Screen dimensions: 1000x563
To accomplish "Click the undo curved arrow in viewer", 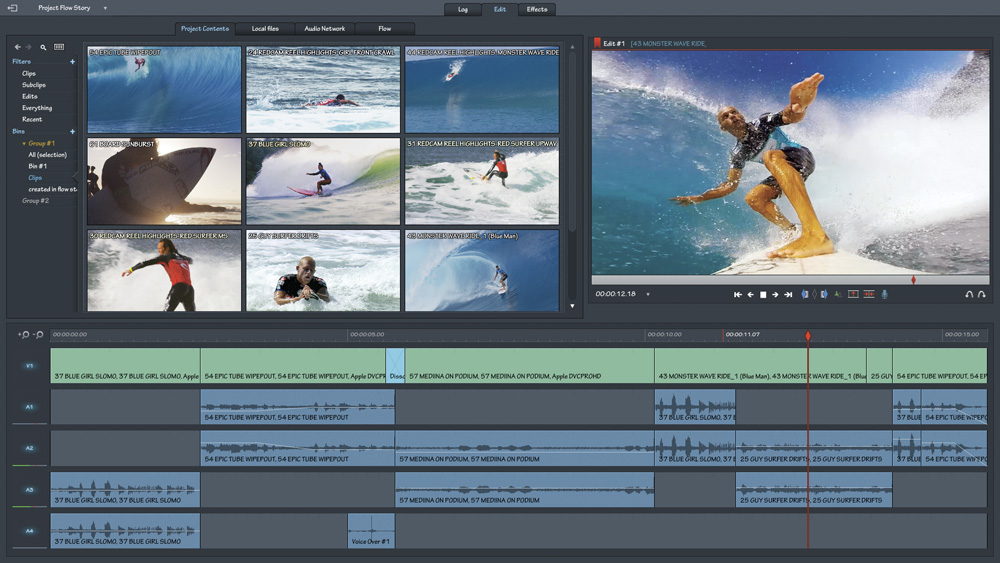I will click(969, 295).
